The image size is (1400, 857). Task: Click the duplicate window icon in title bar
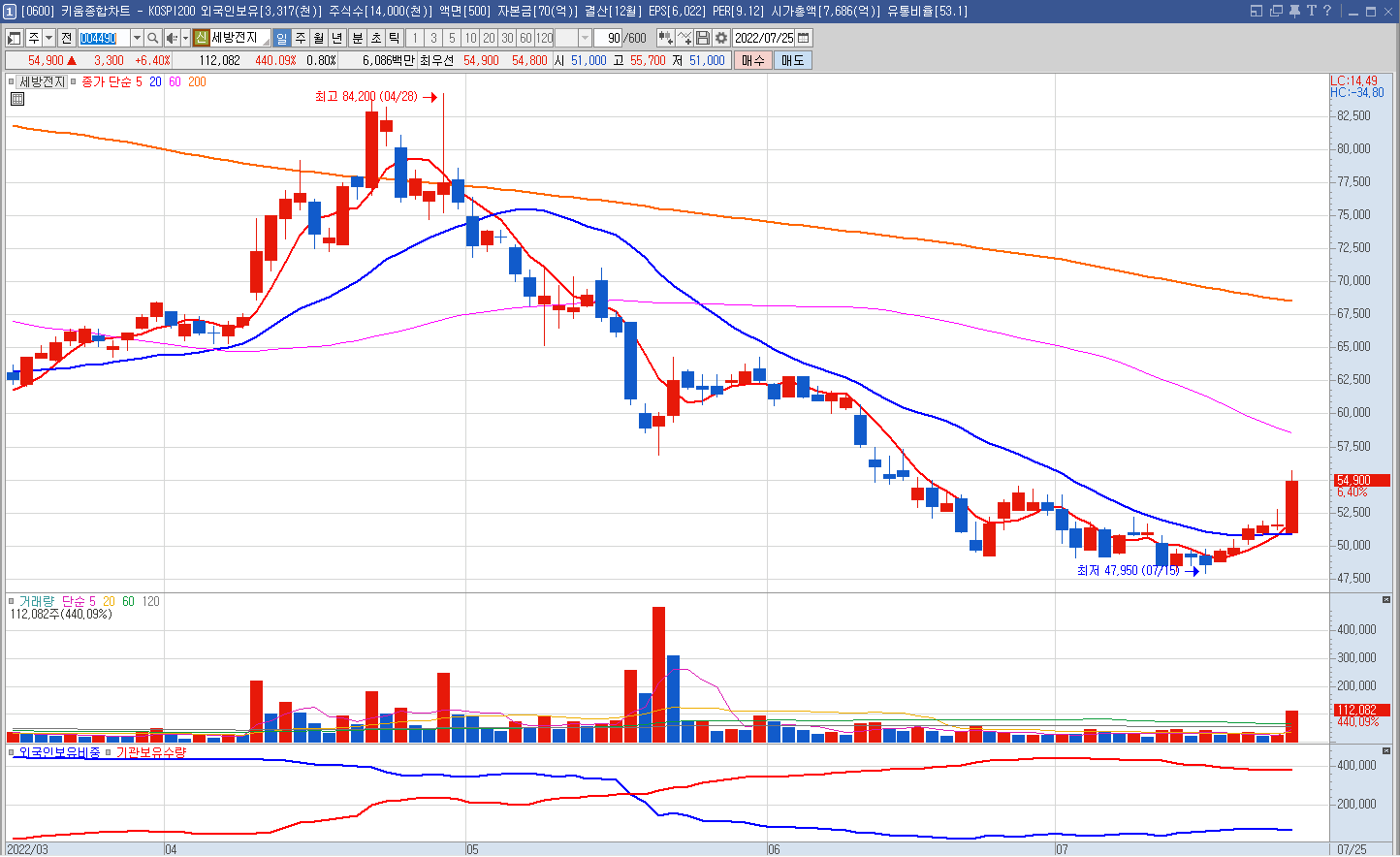[1275, 11]
